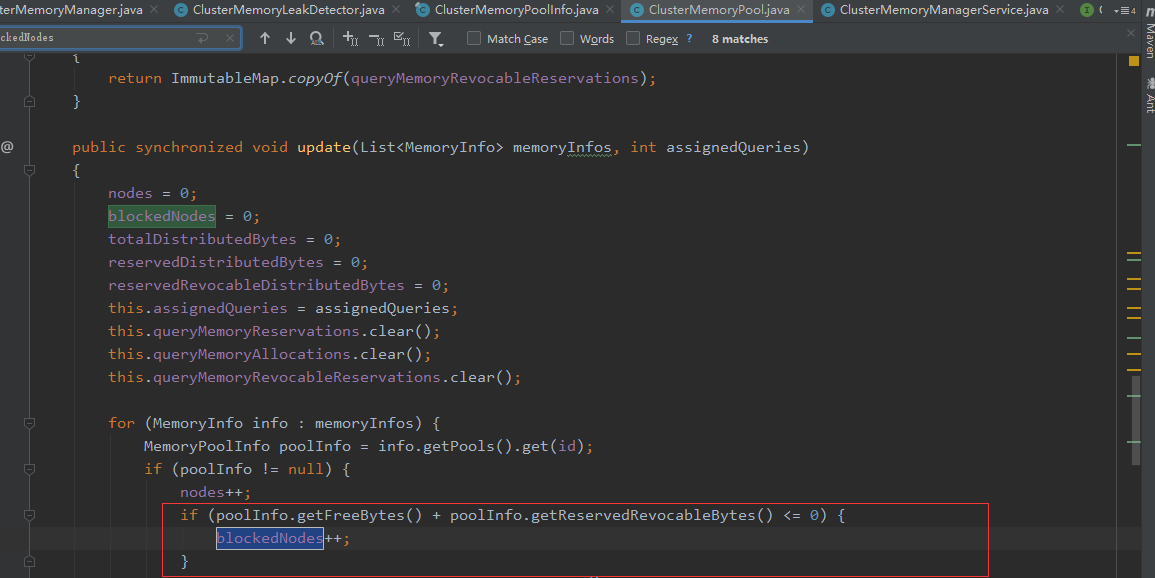Viewport: 1155px width, 578px height.
Task: Collapse the for loop fold marker
Action: pyautogui.click(x=29, y=423)
